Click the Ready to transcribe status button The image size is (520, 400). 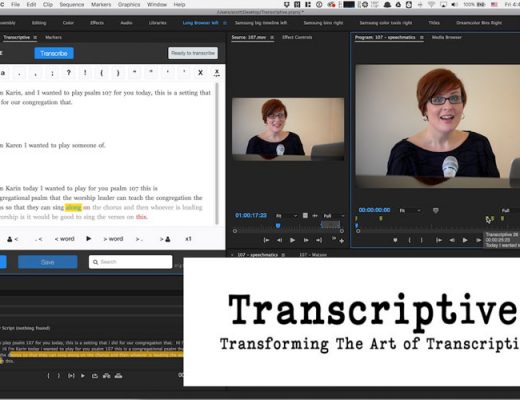(193, 53)
